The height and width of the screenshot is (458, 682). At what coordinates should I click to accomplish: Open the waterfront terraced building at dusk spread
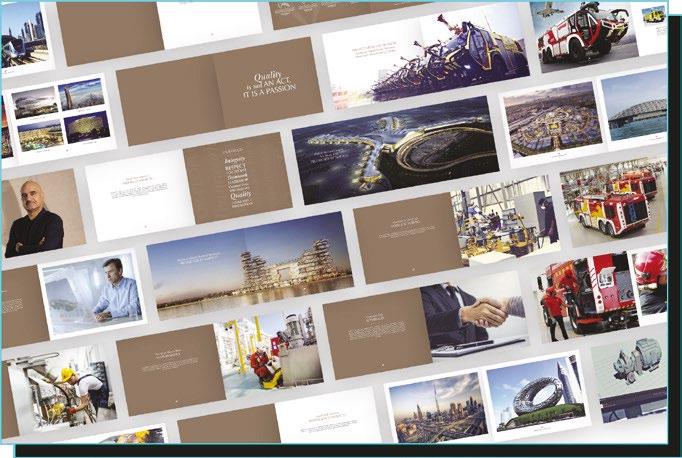pyautogui.click(x=250, y=266)
